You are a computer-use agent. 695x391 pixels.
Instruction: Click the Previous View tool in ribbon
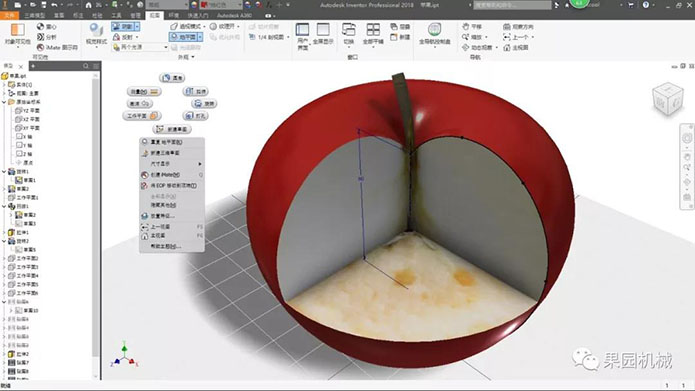pyautogui.click(x=516, y=37)
